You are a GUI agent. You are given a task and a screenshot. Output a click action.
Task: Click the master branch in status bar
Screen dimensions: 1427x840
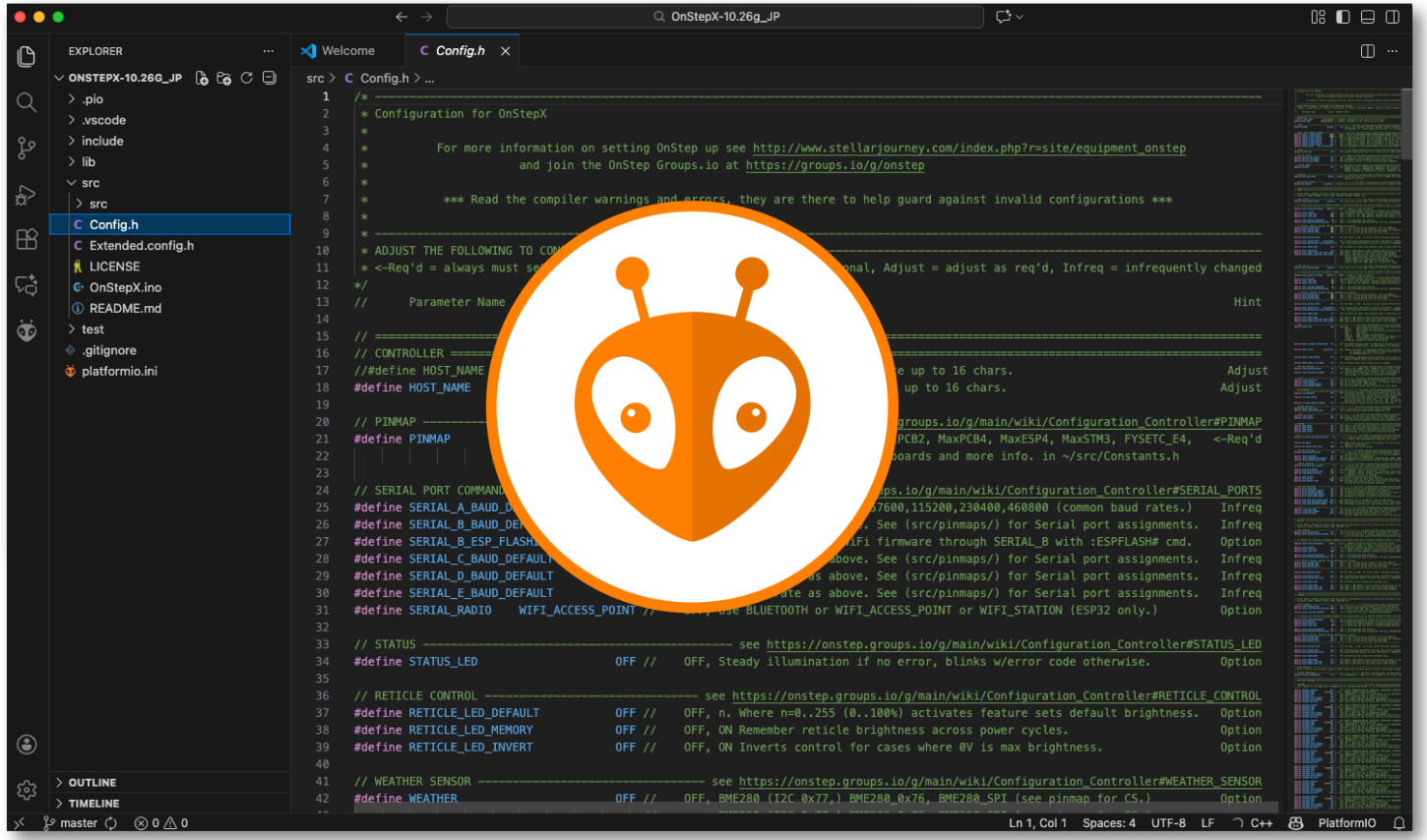(78, 823)
